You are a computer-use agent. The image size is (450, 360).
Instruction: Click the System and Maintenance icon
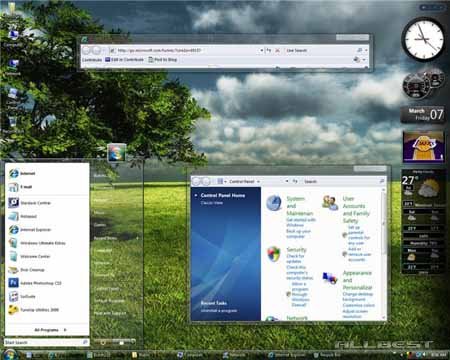[x=274, y=203]
